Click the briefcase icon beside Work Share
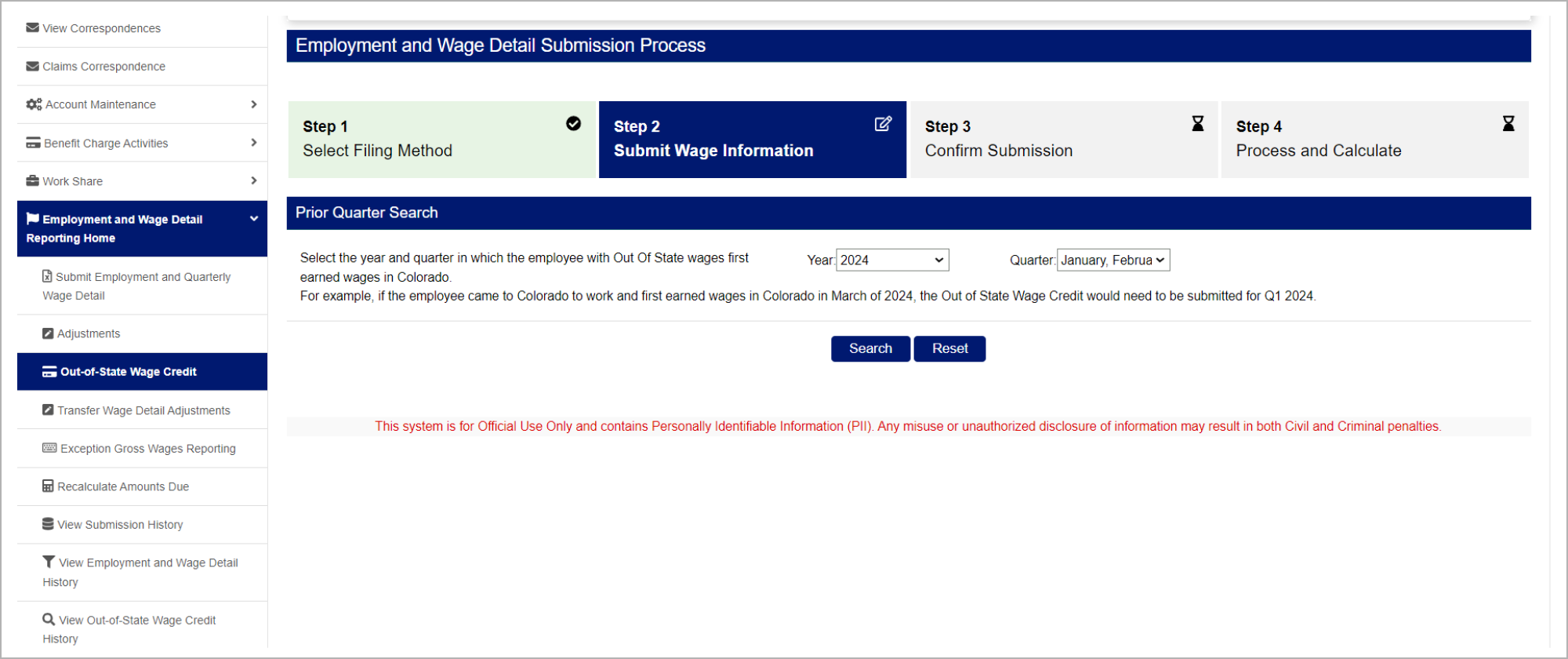Image resolution: width=1568 pixels, height=659 pixels. pos(32,181)
